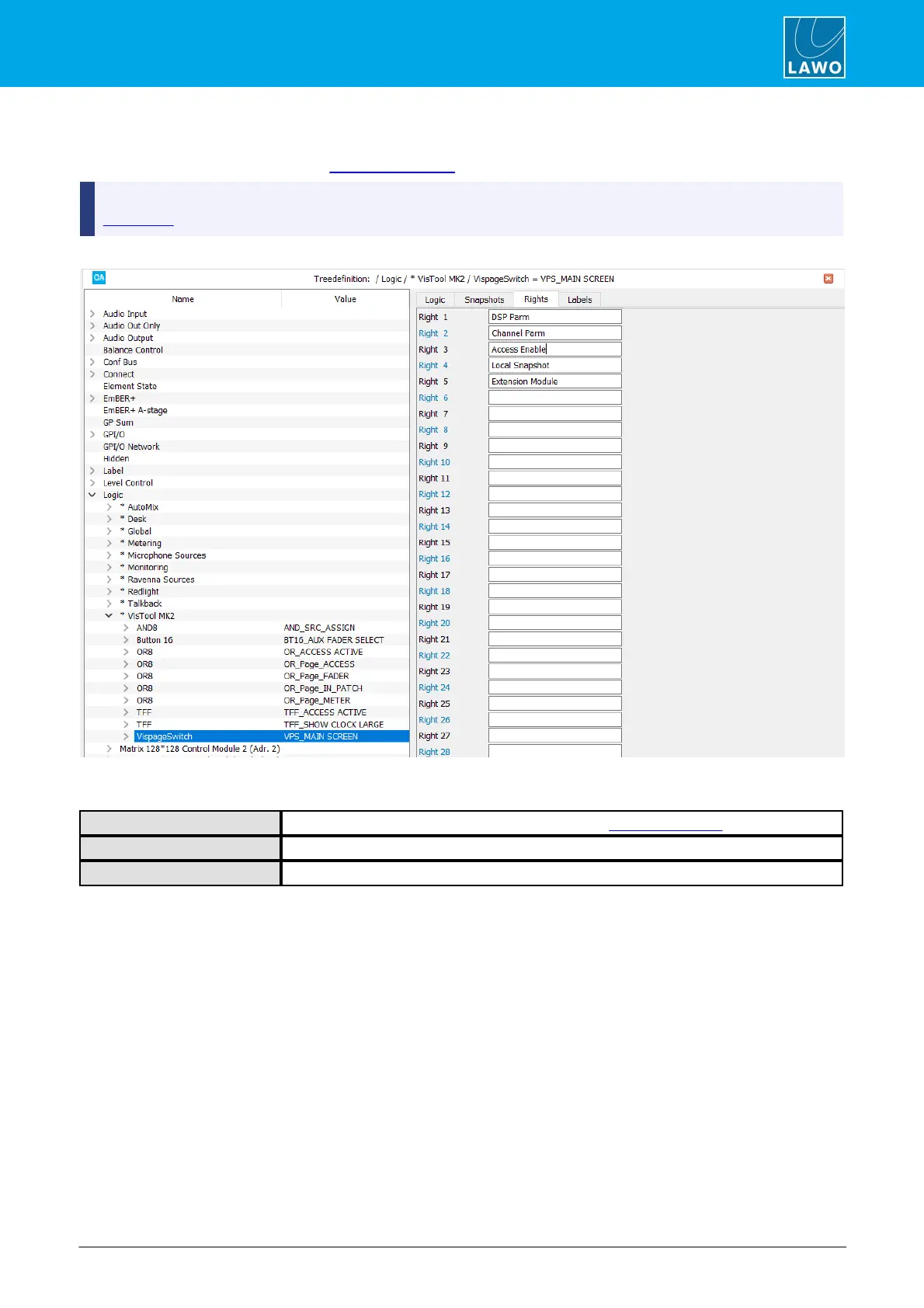The height and width of the screenshot is (1308, 924).
Task: Select Matrix 128*128 Control Module 2 item
Action: (200, 749)
